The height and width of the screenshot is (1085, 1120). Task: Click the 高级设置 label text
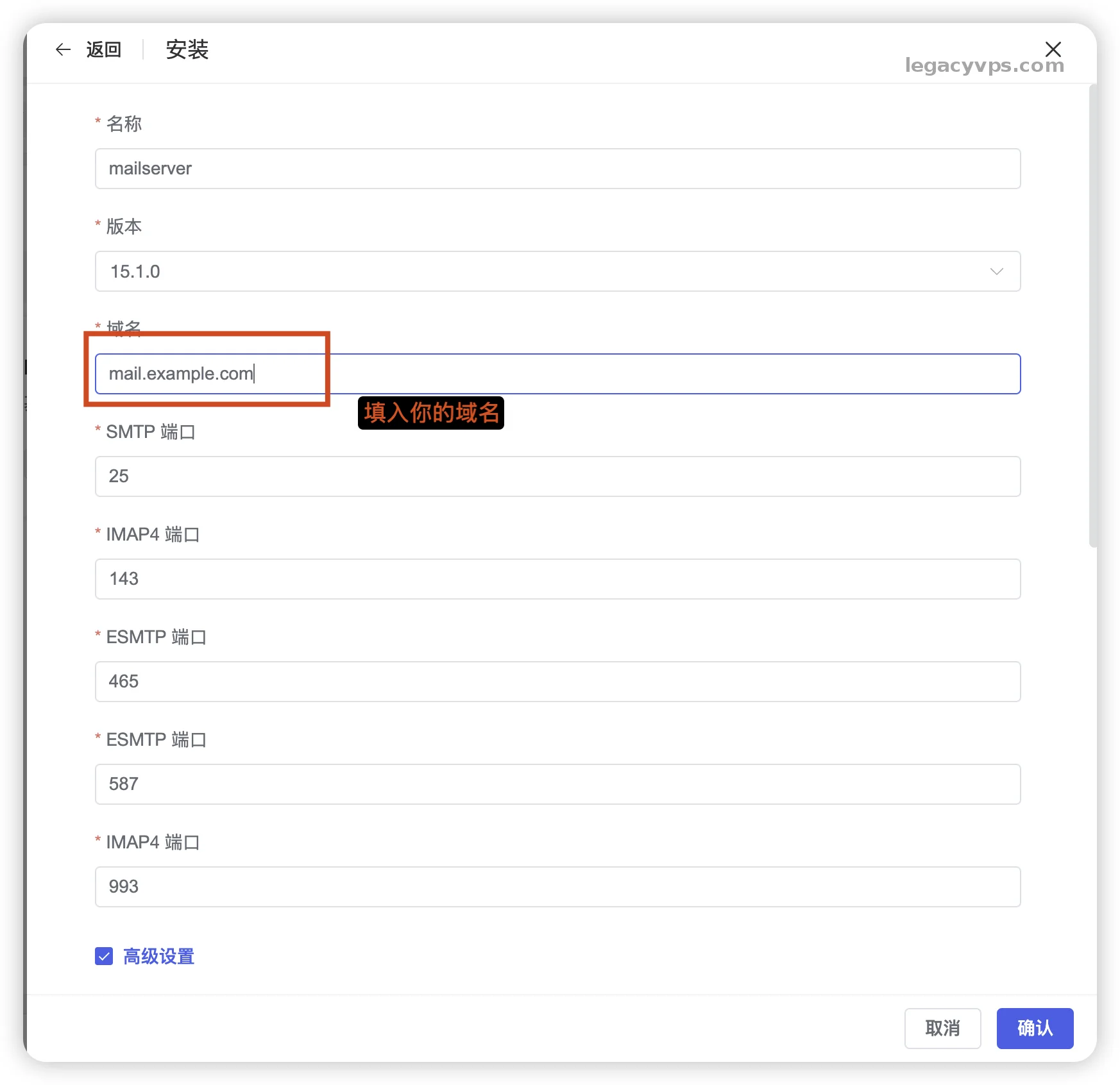pyautogui.click(x=158, y=956)
